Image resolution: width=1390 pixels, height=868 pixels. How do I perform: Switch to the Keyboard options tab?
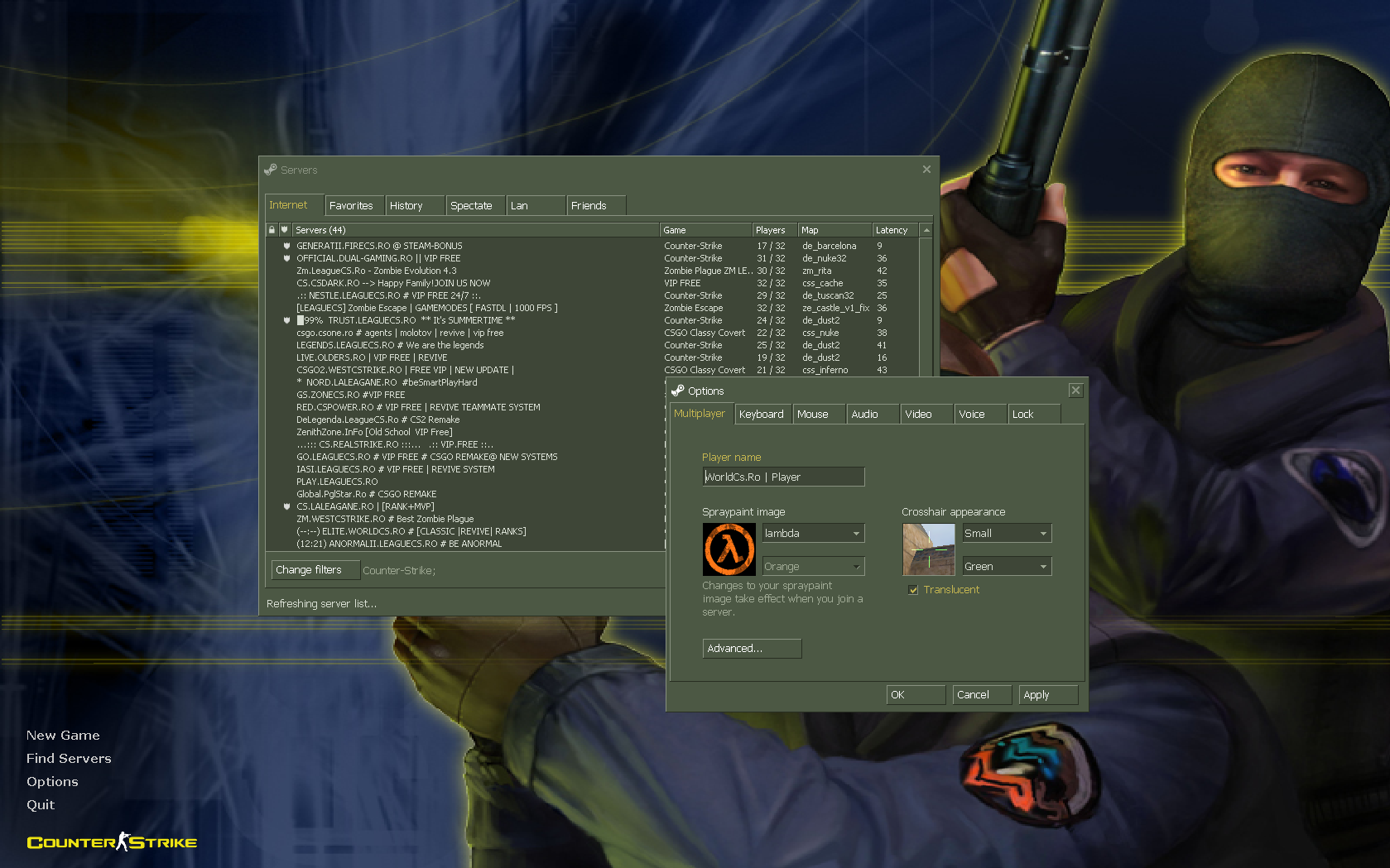761,415
